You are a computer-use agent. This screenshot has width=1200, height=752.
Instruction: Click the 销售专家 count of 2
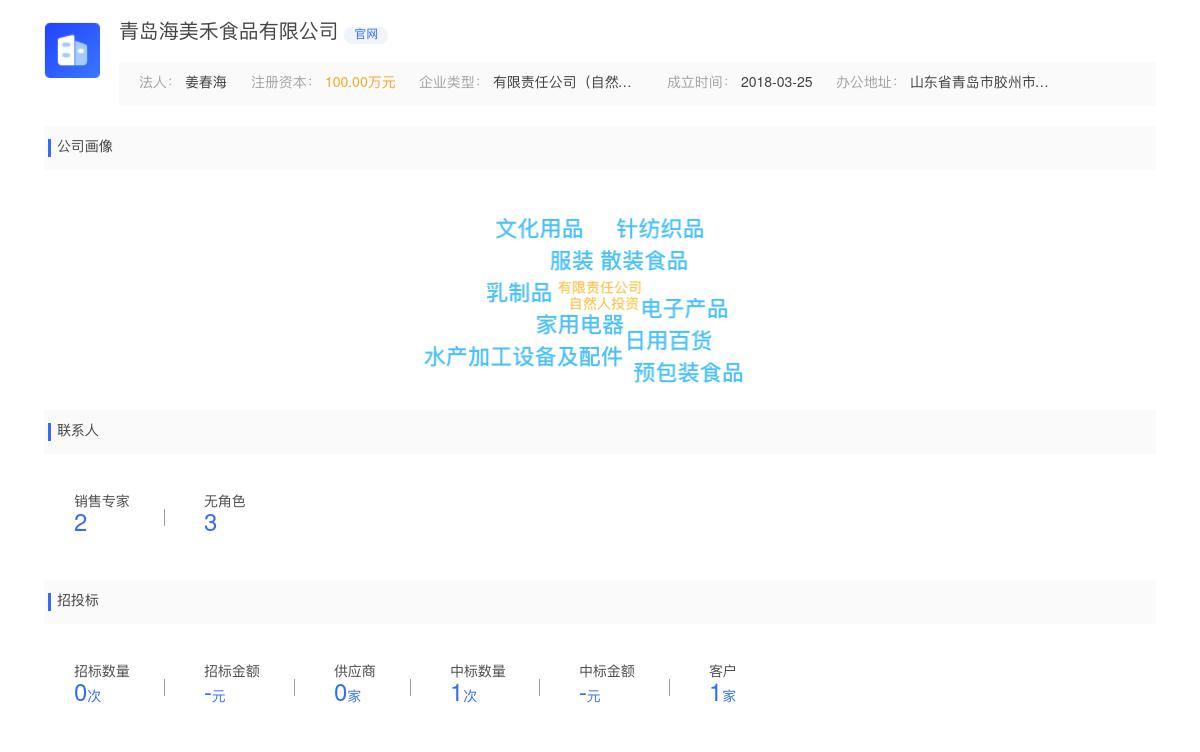[x=81, y=523]
